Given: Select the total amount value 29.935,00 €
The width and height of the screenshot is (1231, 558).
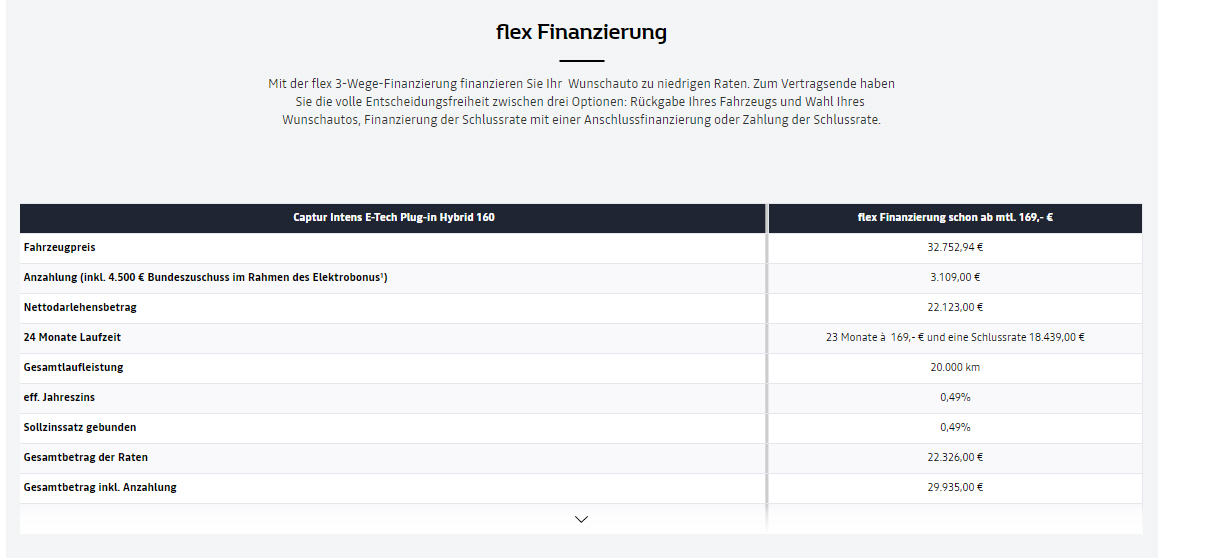Looking at the screenshot, I should [955, 487].
